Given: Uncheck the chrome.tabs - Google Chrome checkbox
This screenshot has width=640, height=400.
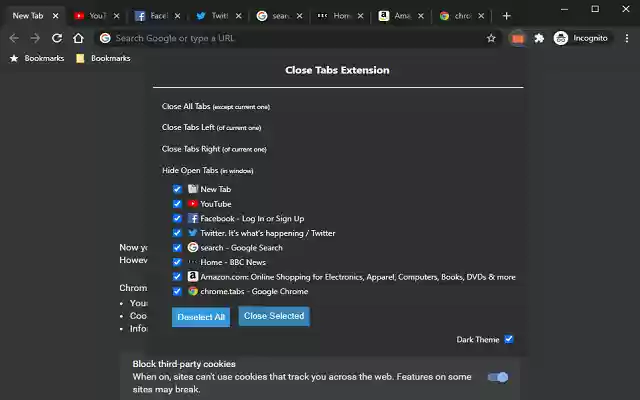Looking at the screenshot, I should [177, 291].
